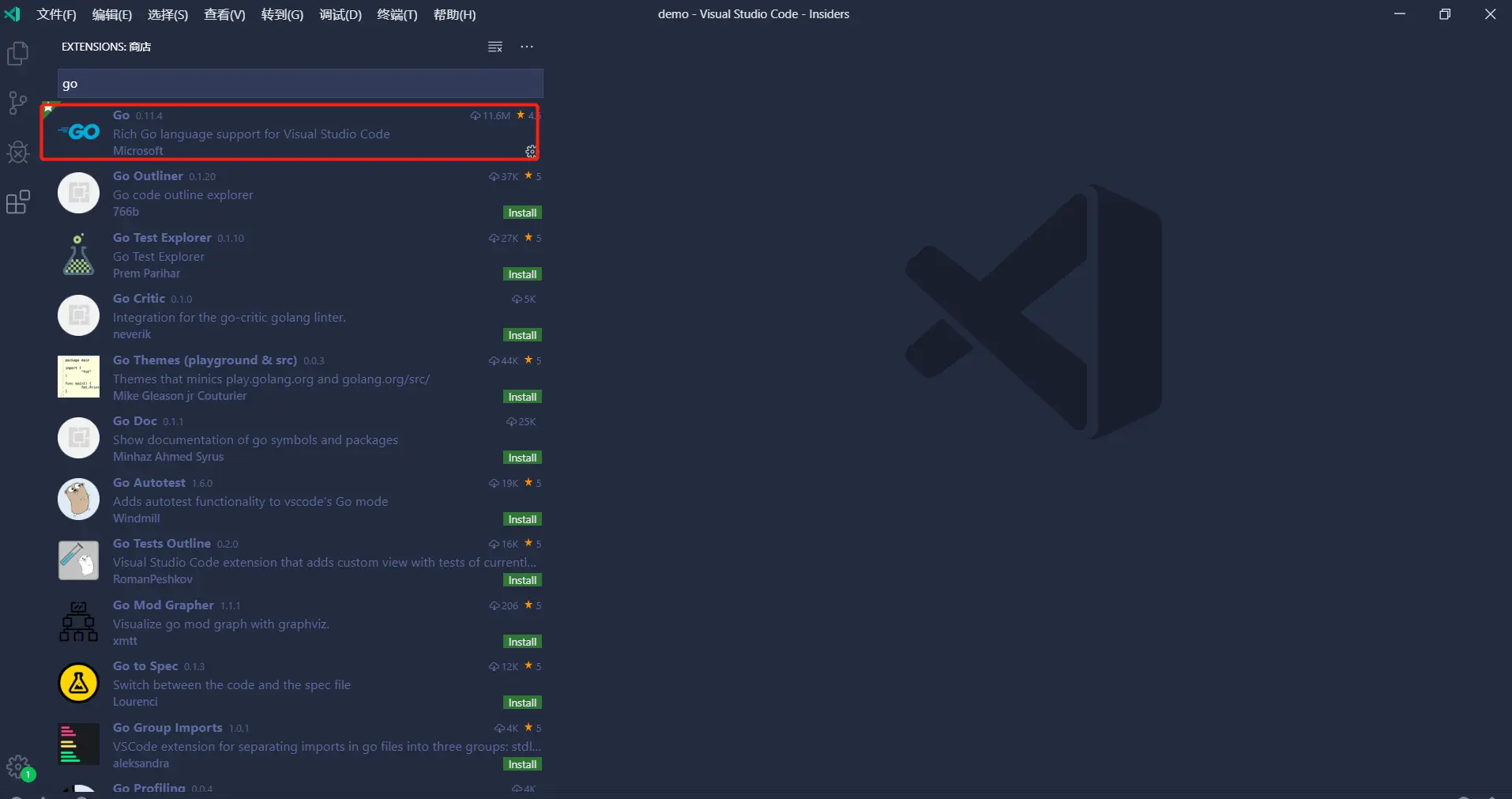Select the 'Go Critic' extension title
This screenshot has height=799, width=1512.
point(139,299)
